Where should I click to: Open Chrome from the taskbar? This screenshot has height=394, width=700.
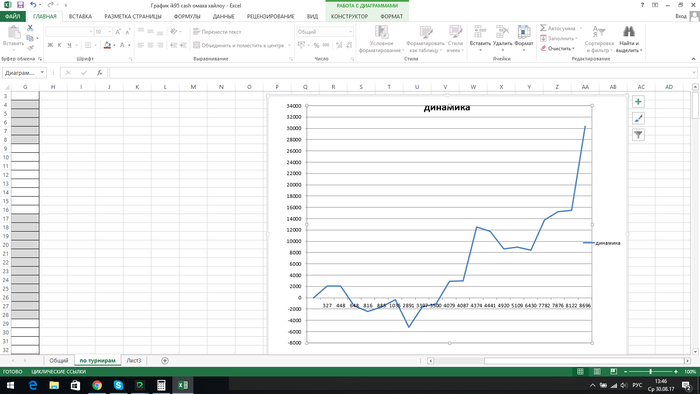[97, 385]
